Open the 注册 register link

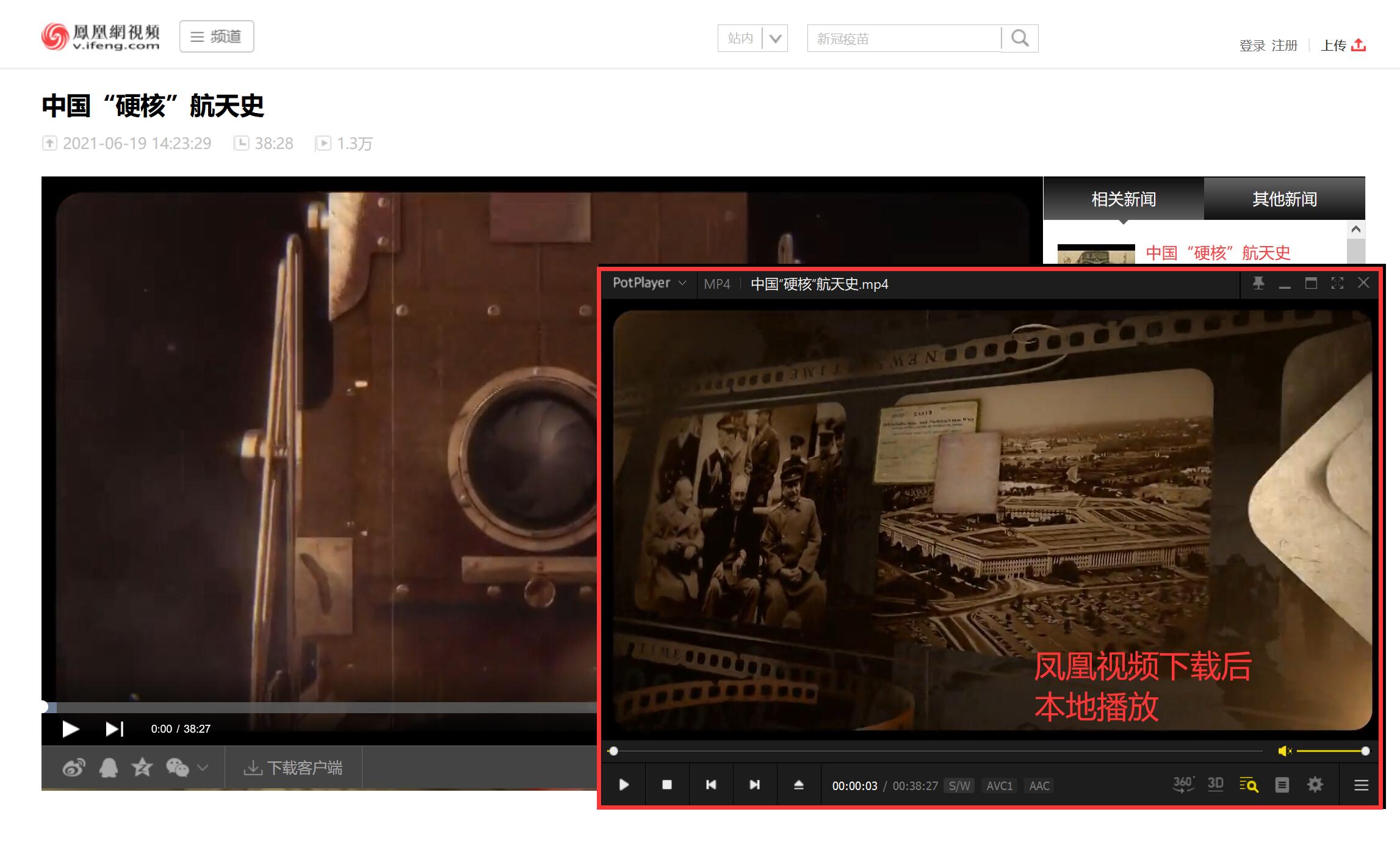tap(1284, 46)
